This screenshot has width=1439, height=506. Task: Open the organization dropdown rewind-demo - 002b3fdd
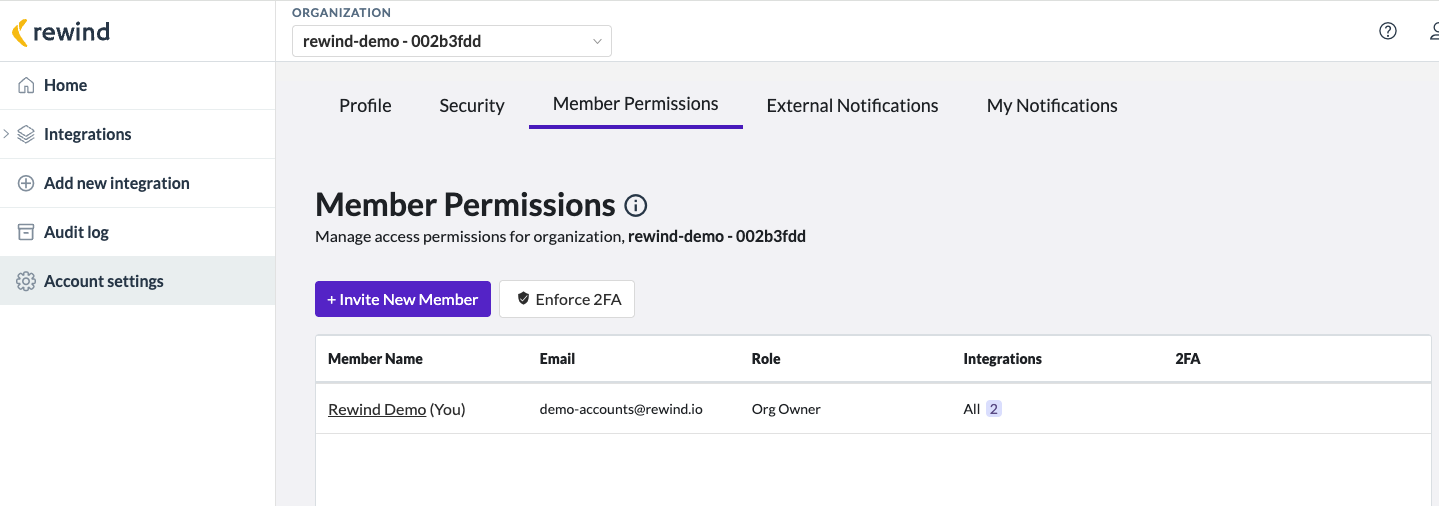(452, 41)
